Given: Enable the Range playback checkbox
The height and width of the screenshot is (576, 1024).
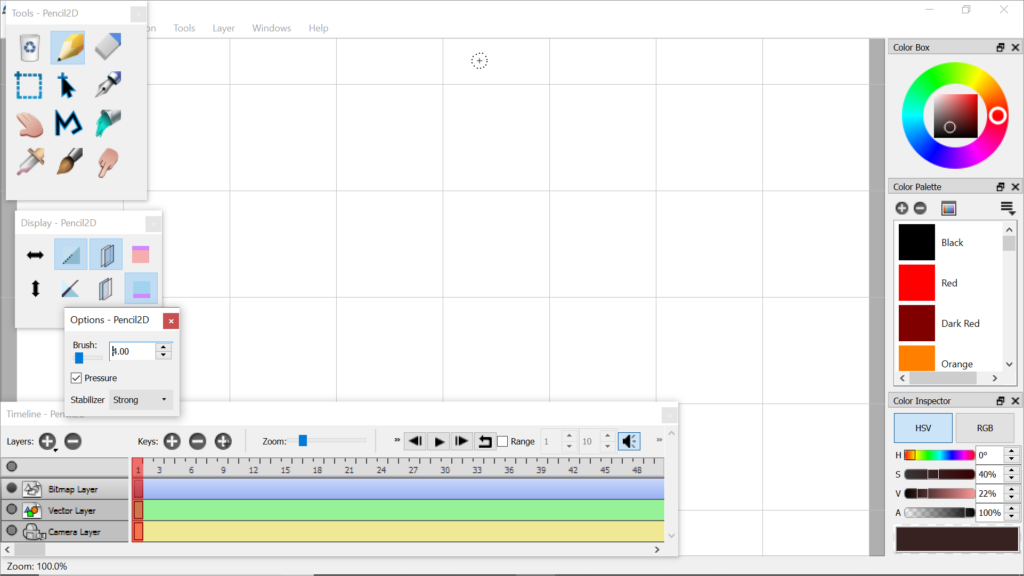Looking at the screenshot, I should 503,441.
